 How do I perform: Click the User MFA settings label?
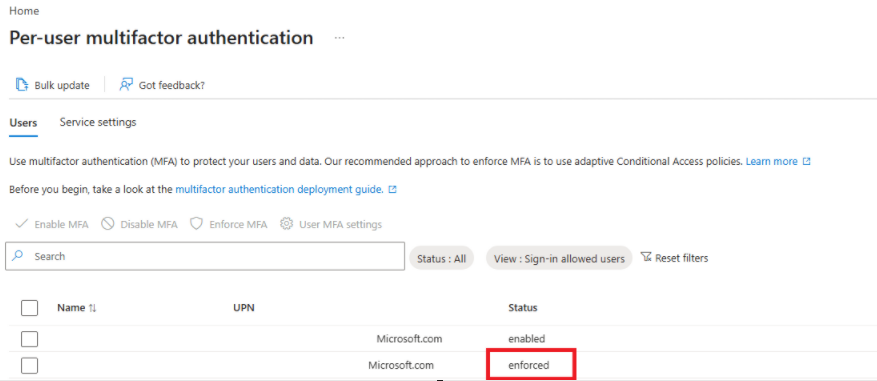pos(341,224)
